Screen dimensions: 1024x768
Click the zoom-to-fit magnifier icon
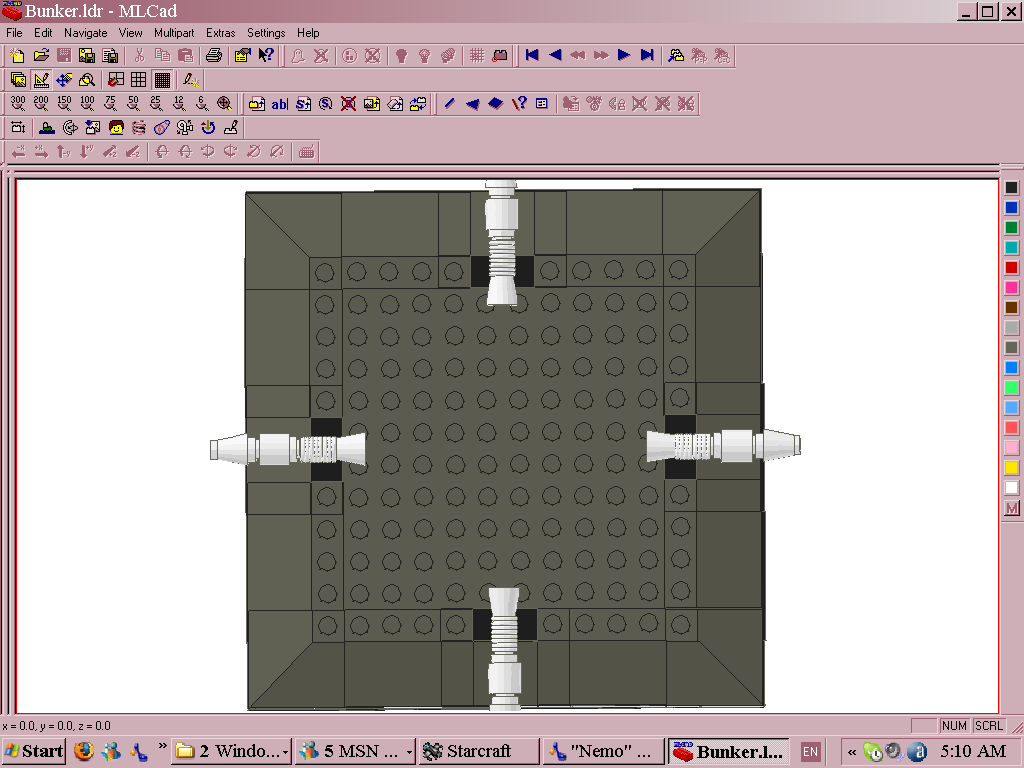(x=224, y=103)
